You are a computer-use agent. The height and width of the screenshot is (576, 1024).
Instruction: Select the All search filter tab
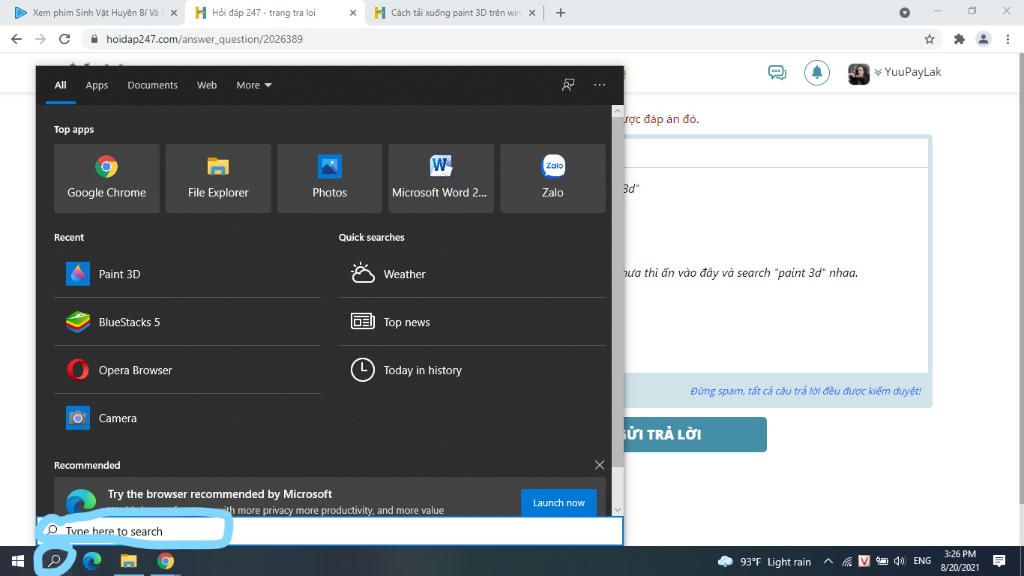coord(61,85)
